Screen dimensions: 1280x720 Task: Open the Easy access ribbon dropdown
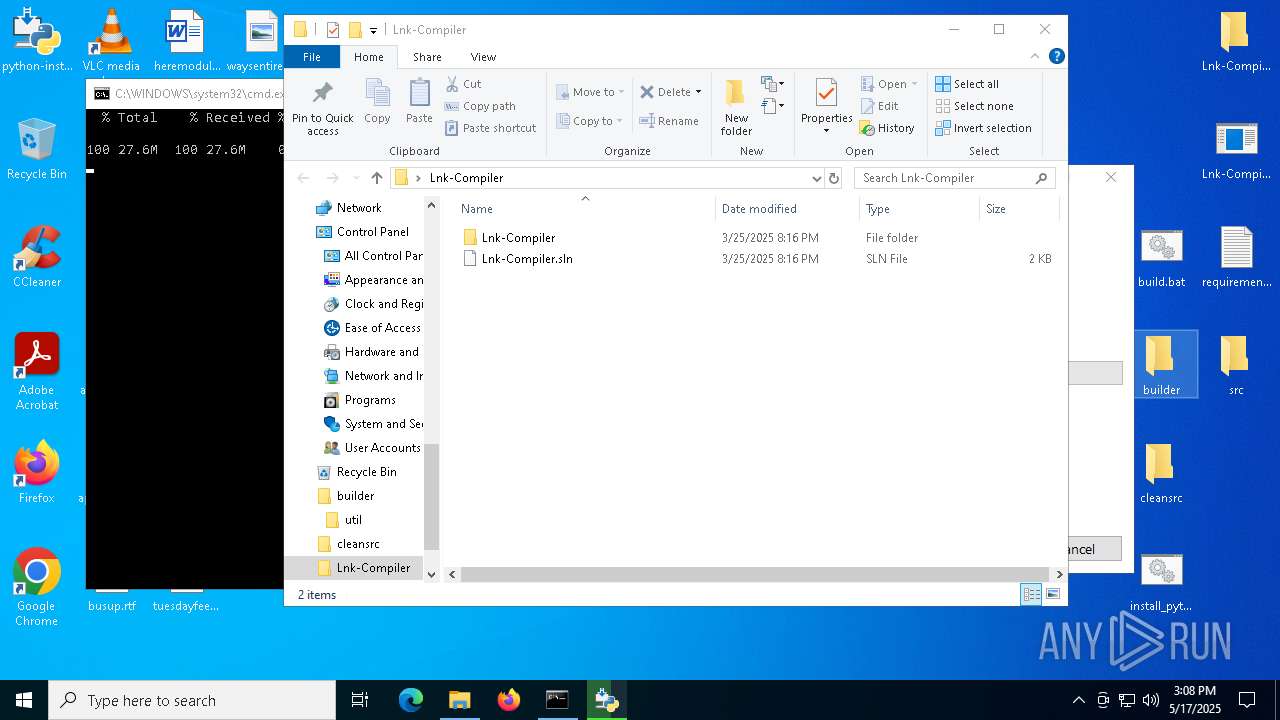pos(772,106)
